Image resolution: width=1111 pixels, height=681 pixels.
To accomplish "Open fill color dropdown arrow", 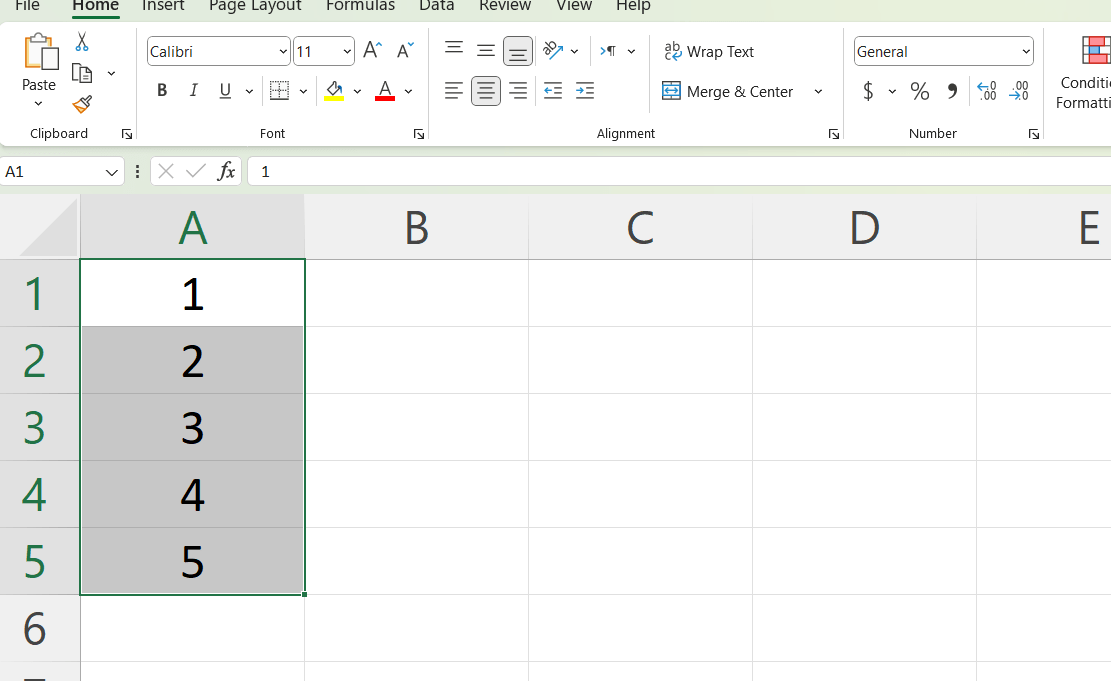I will (357, 91).
